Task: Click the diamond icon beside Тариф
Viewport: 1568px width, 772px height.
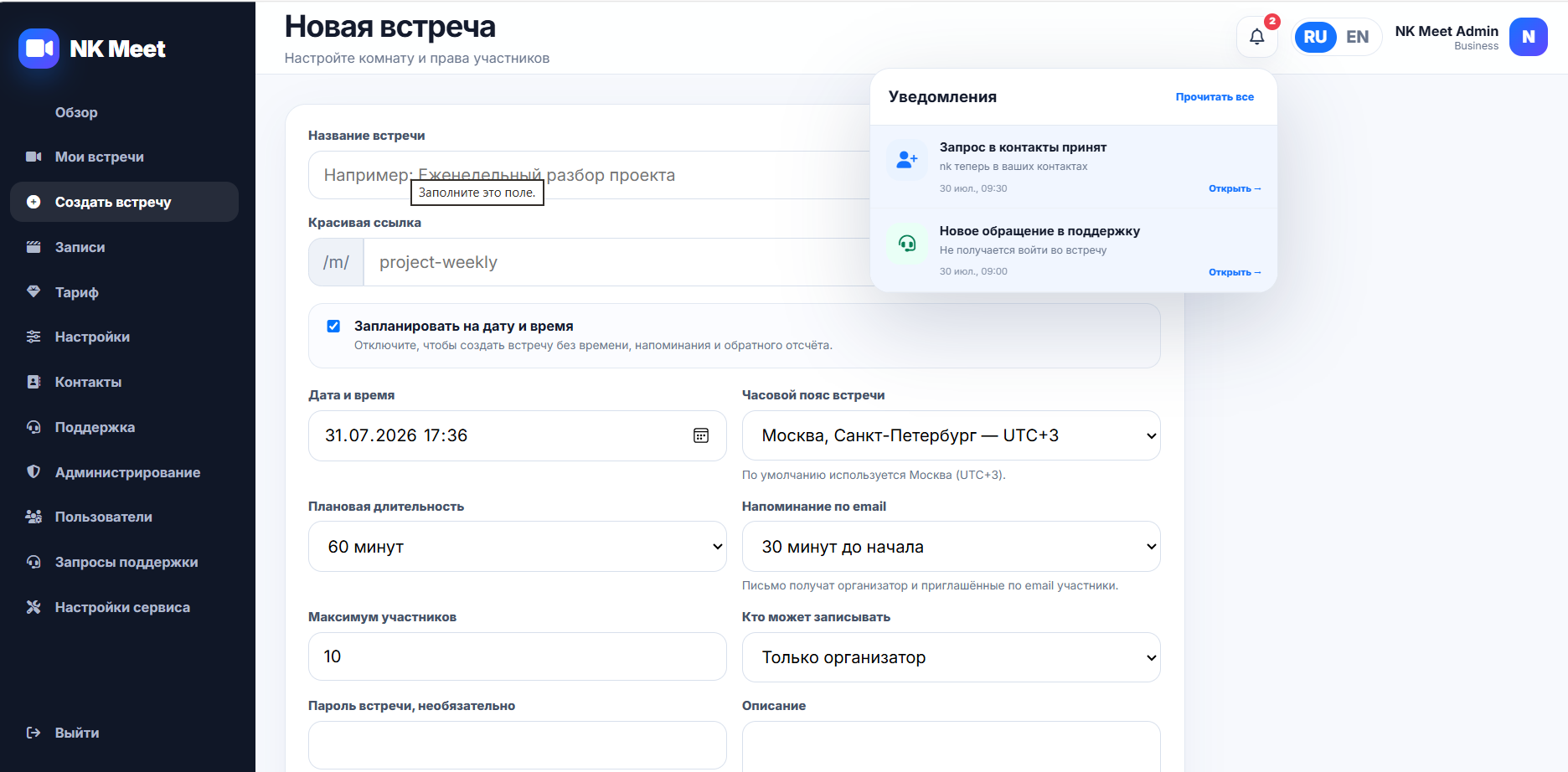Action: (x=34, y=291)
